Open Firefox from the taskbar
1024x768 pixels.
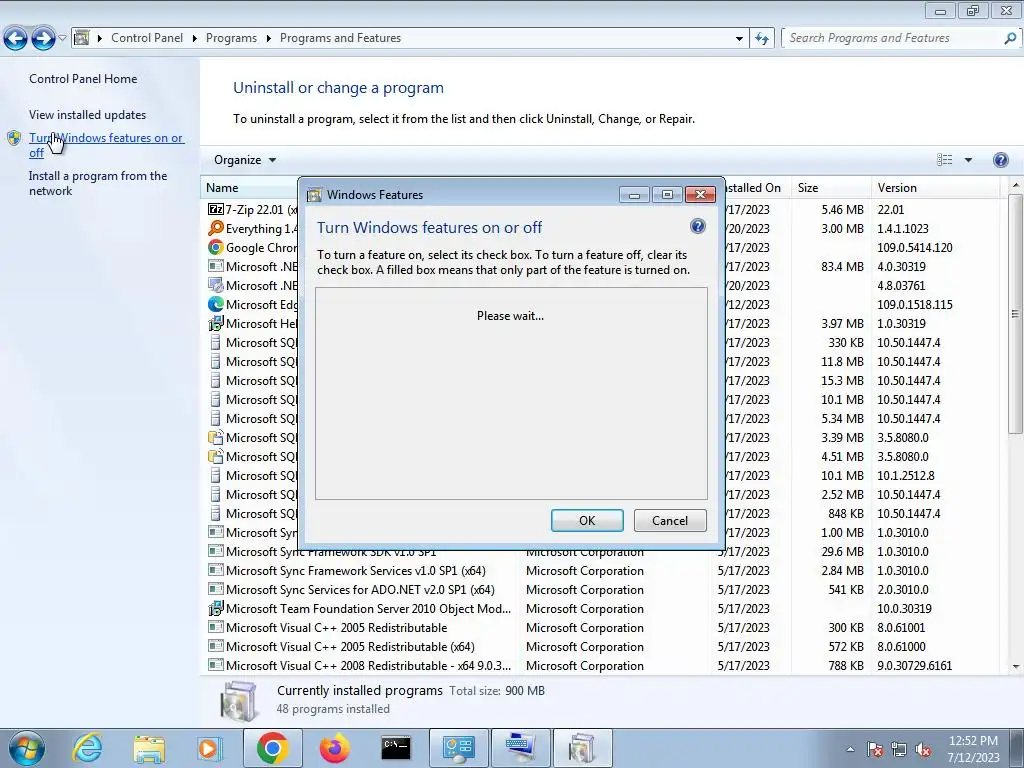[334, 748]
